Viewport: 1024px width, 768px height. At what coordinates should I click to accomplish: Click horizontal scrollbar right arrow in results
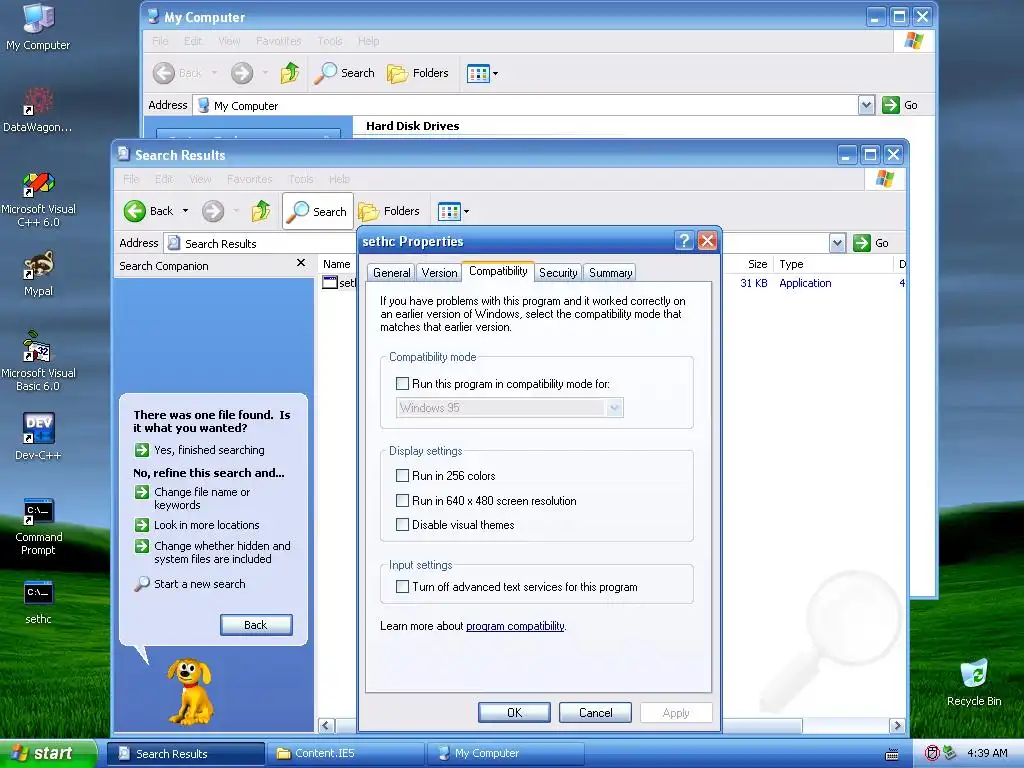897,726
